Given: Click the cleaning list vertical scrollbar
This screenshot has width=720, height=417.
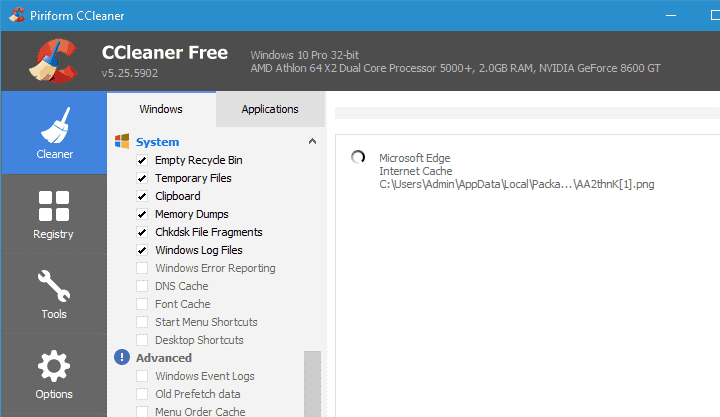Looking at the screenshot, I should tap(312, 382).
